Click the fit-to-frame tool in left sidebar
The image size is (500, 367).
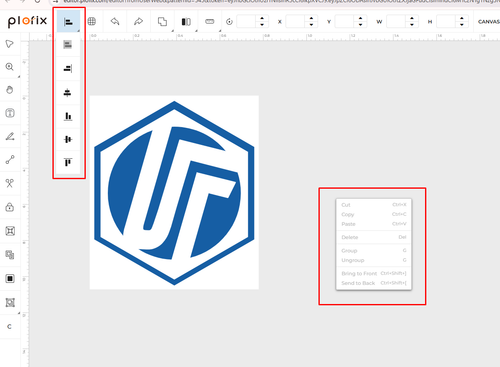(x=10, y=231)
